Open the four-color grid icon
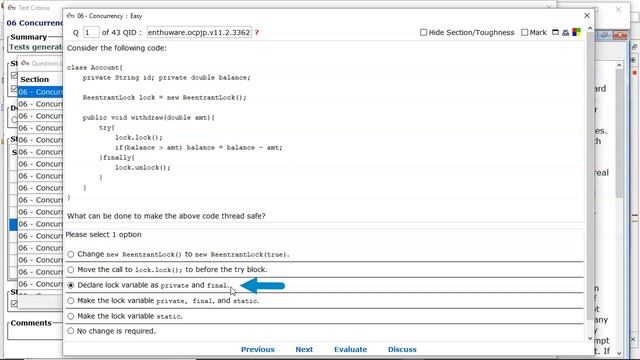This screenshot has width=640, height=360. click(576, 32)
